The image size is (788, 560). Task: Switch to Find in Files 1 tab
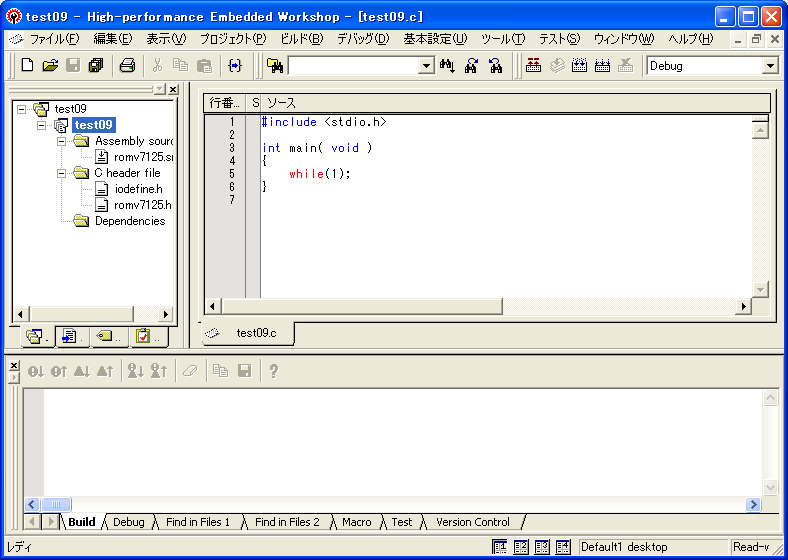click(x=197, y=522)
